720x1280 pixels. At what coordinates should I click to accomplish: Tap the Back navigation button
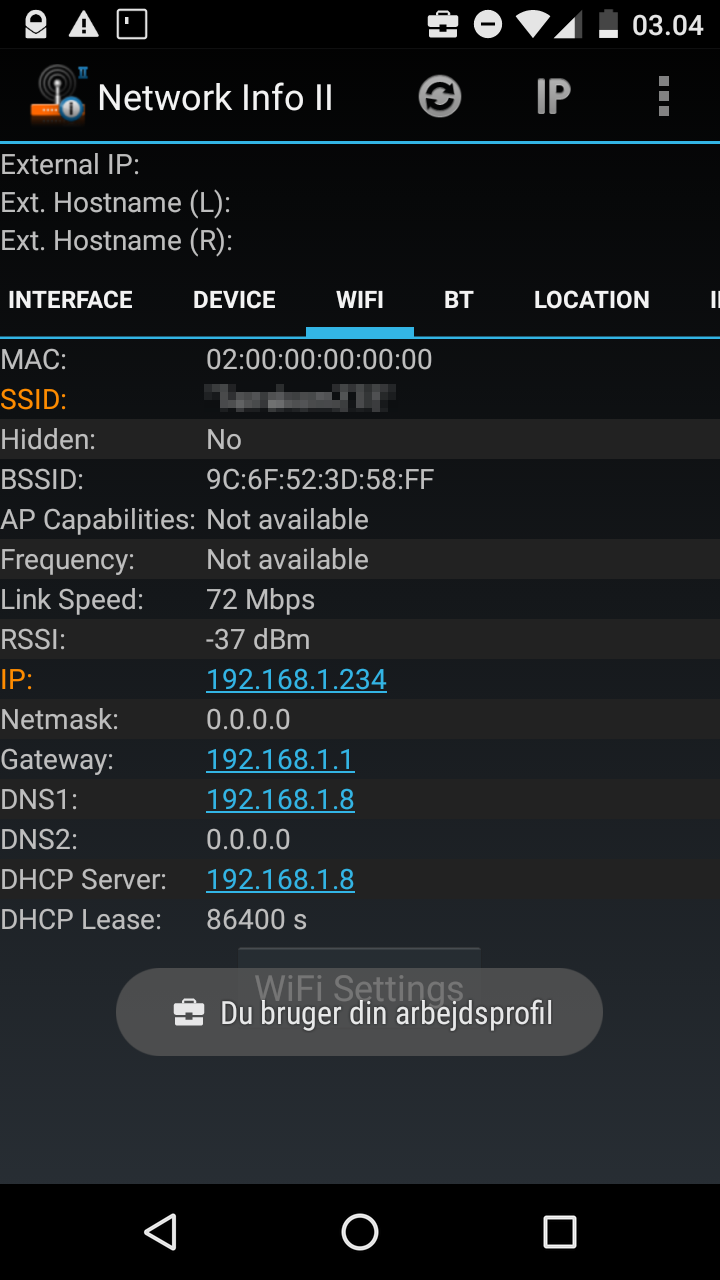click(160, 1232)
